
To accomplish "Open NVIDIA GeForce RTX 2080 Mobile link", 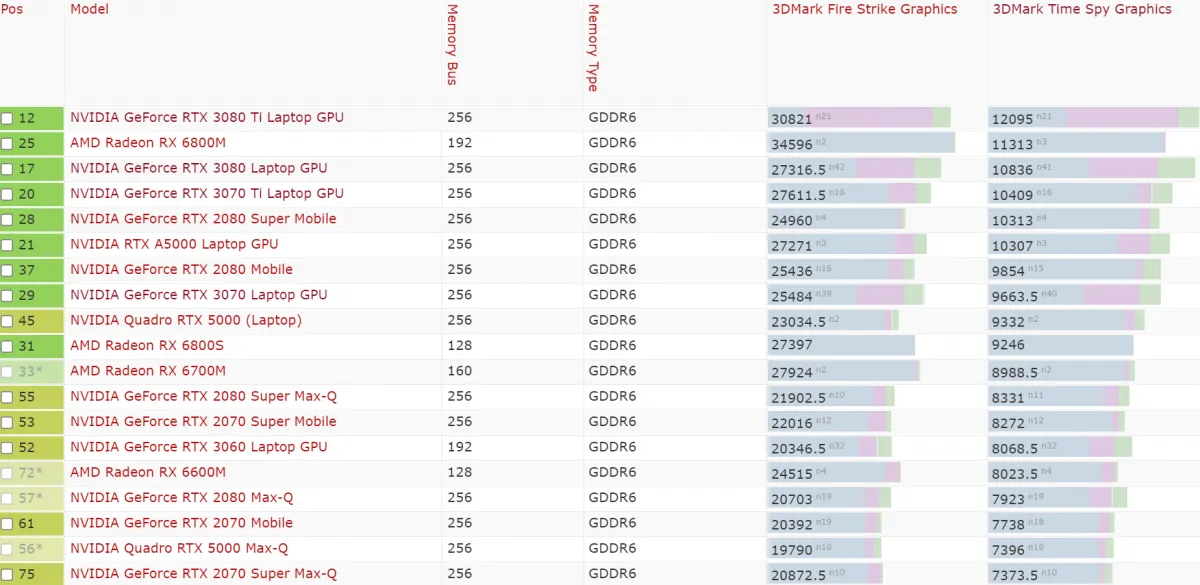I will pos(182,269).
